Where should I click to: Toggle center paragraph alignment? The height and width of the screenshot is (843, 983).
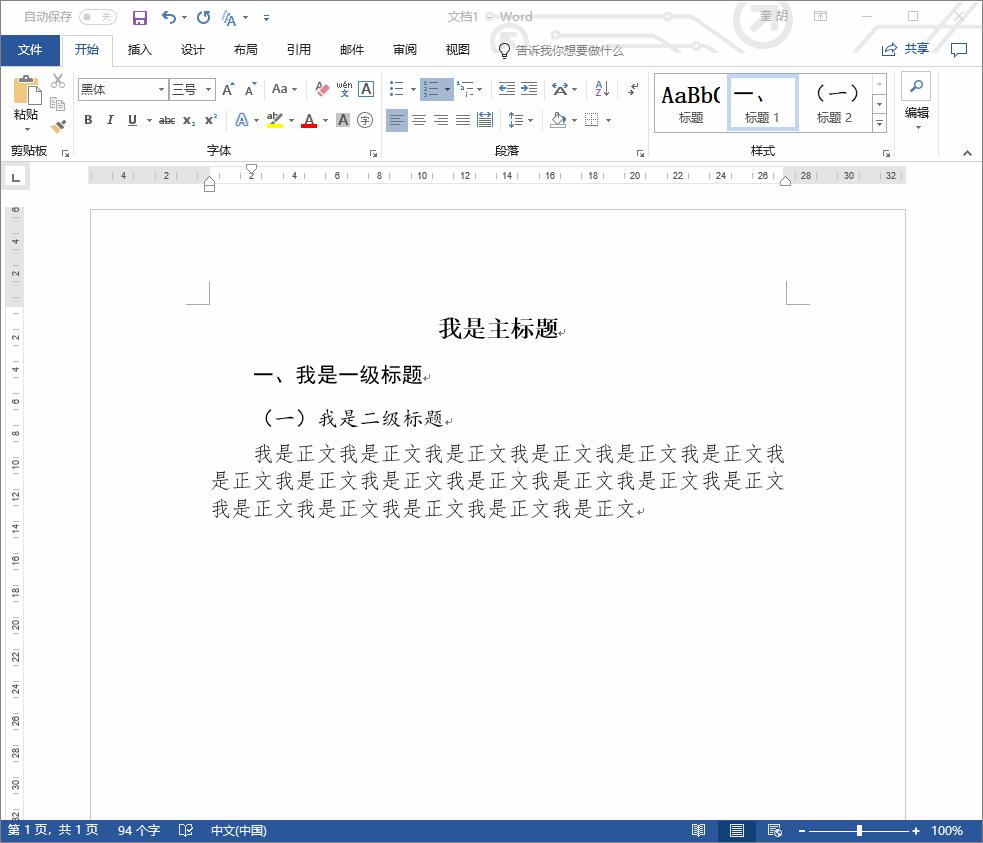pos(418,121)
